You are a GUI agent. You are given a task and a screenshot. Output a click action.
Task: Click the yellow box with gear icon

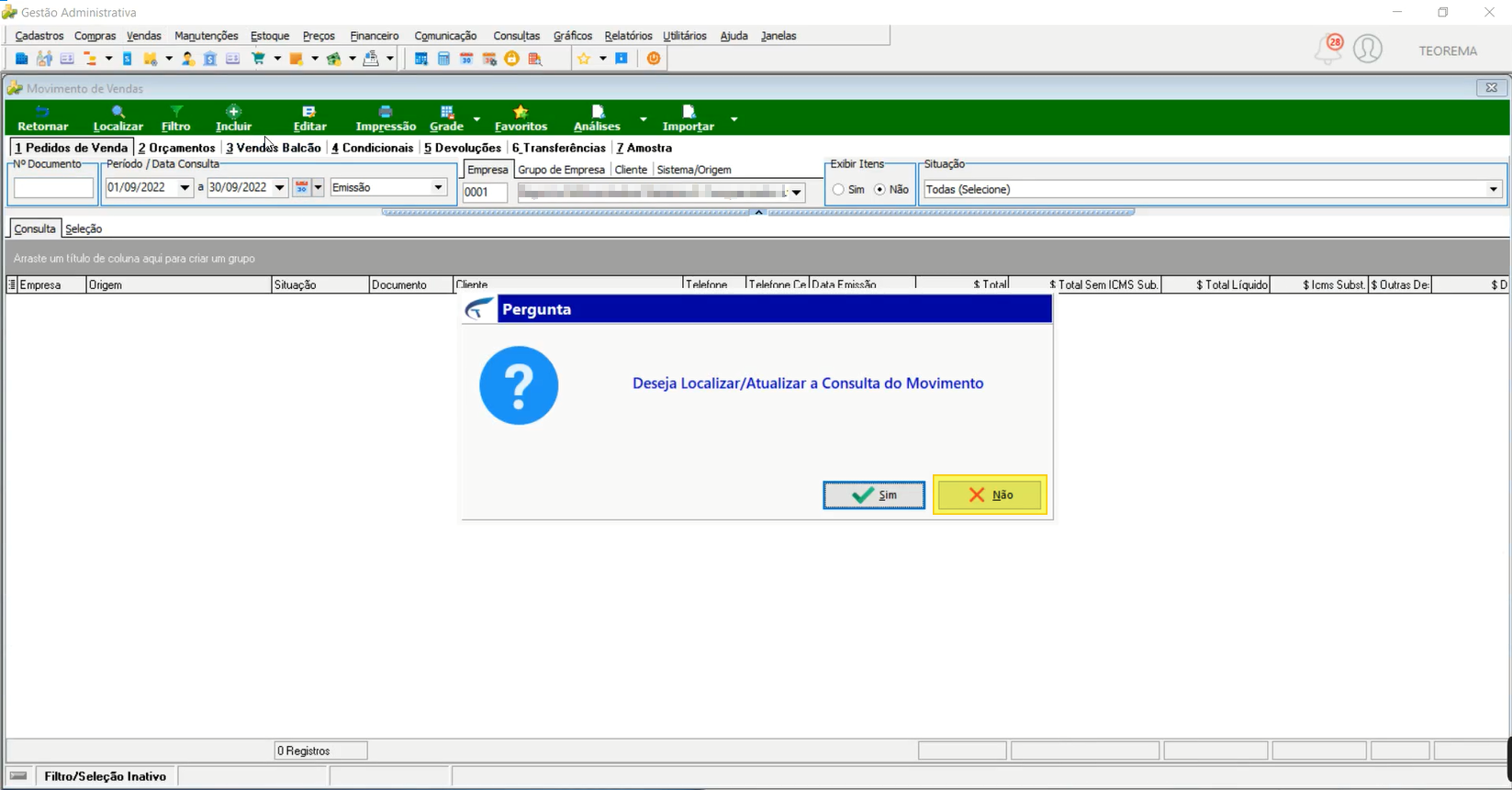point(151,59)
